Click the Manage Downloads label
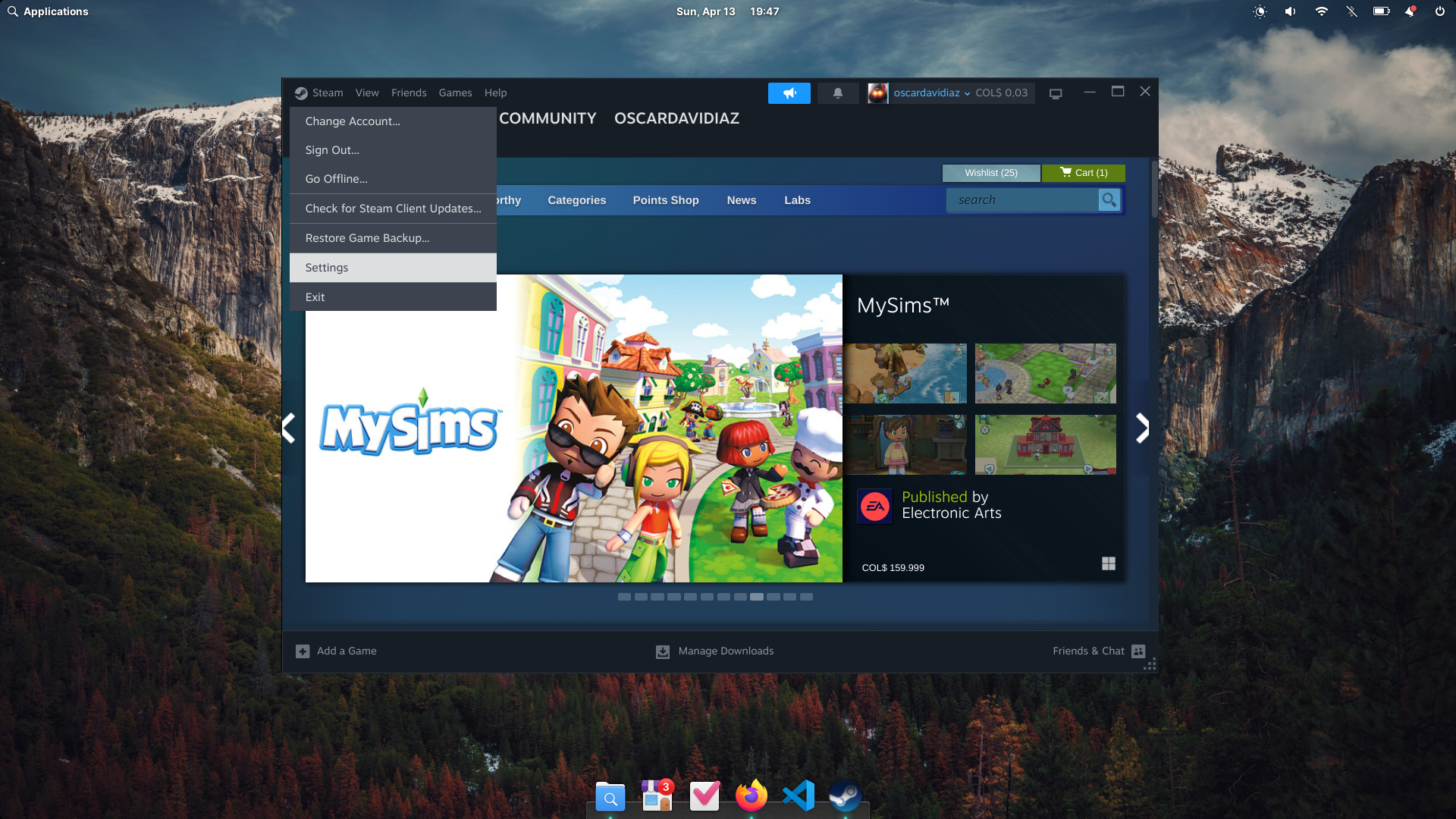The width and height of the screenshot is (1456, 819). point(726,651)
